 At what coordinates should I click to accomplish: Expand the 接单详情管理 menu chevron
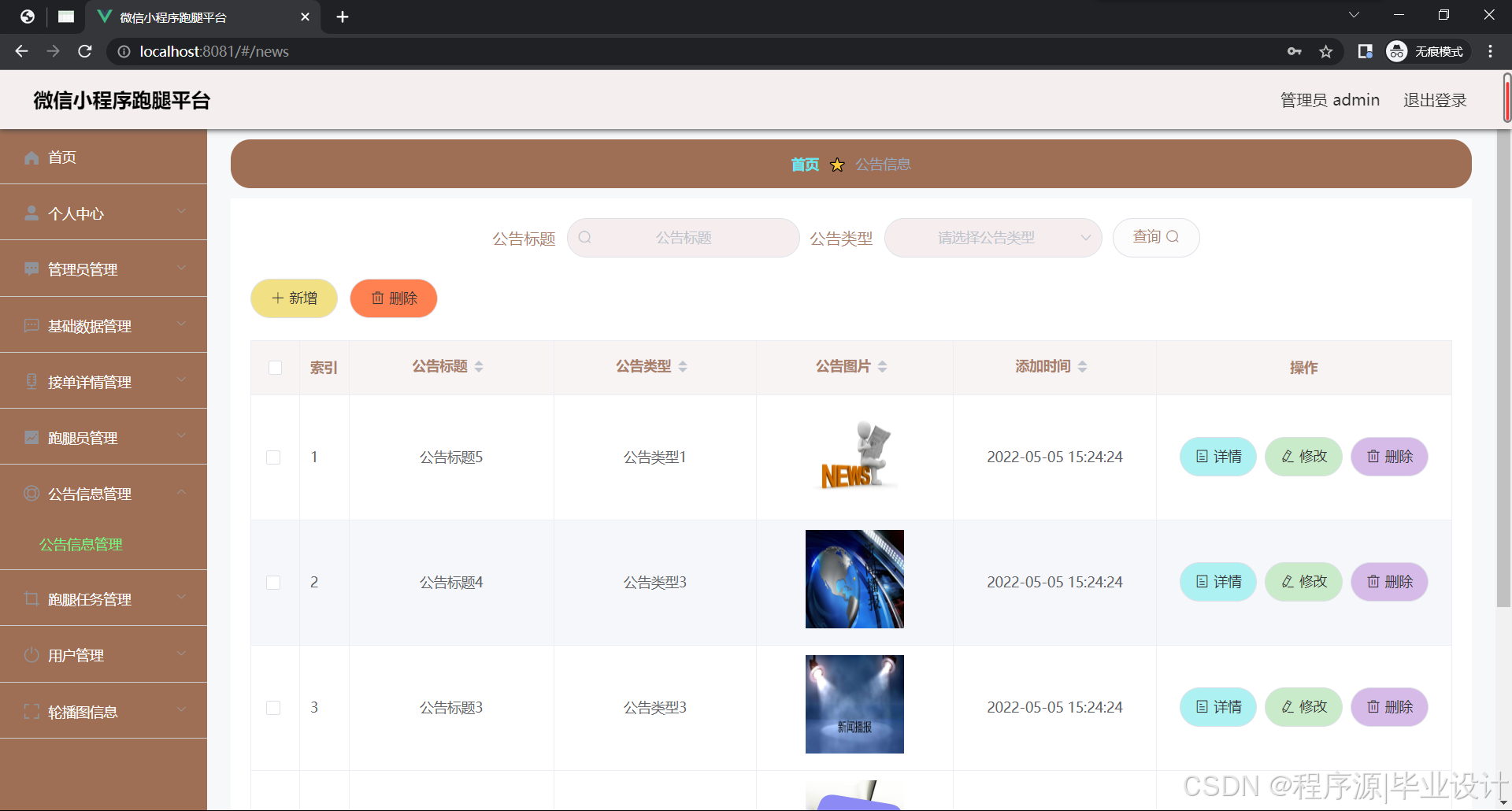182,380
